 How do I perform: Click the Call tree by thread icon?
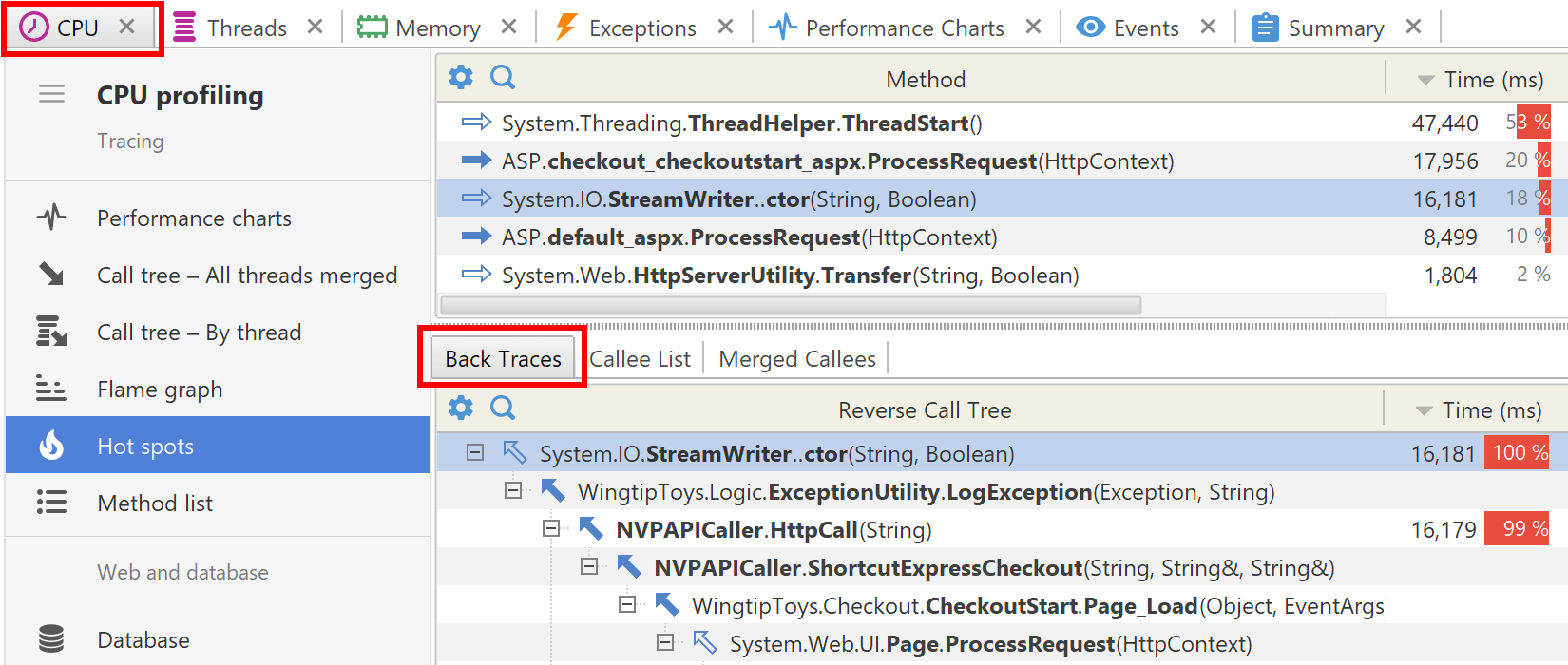51,332
